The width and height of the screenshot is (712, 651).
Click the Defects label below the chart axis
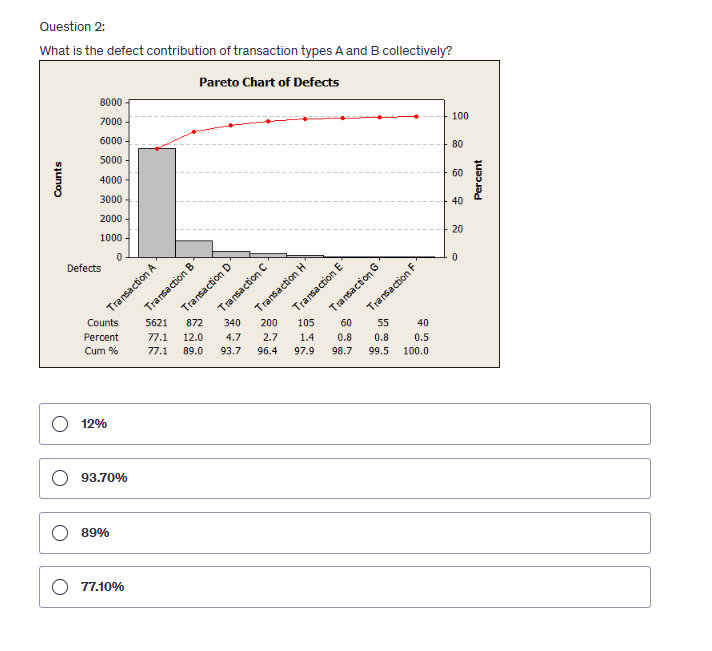[x=84, y=268]
